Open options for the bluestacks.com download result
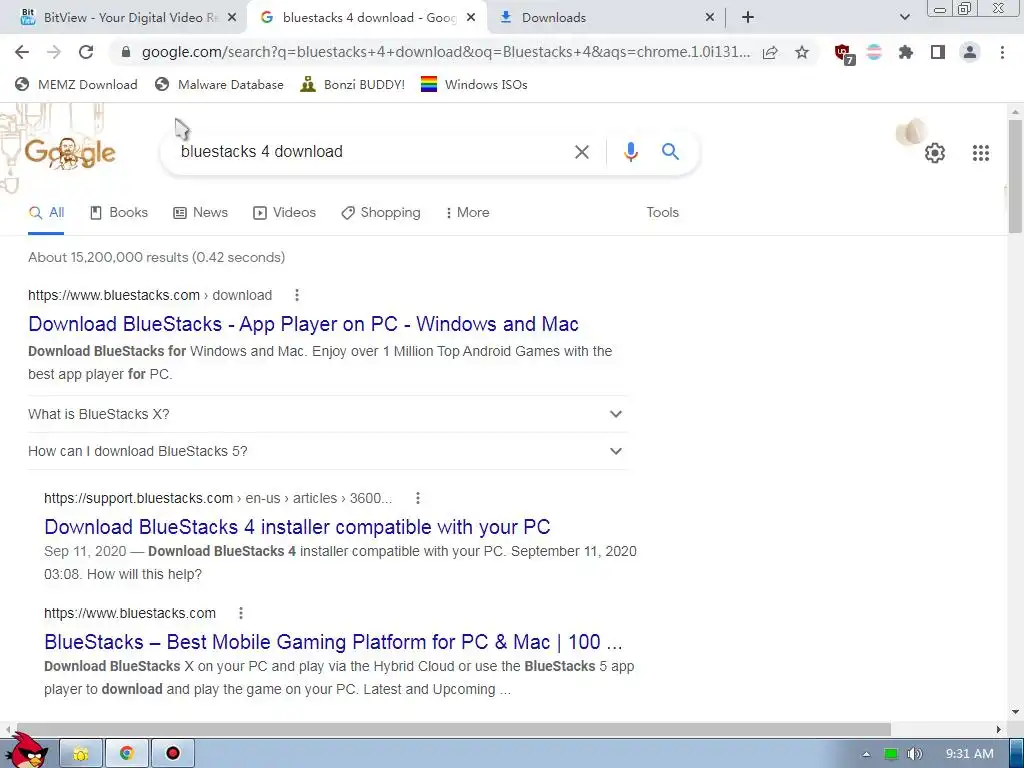Viewport: 1024px width, 768px height. (x=296, y=295)
